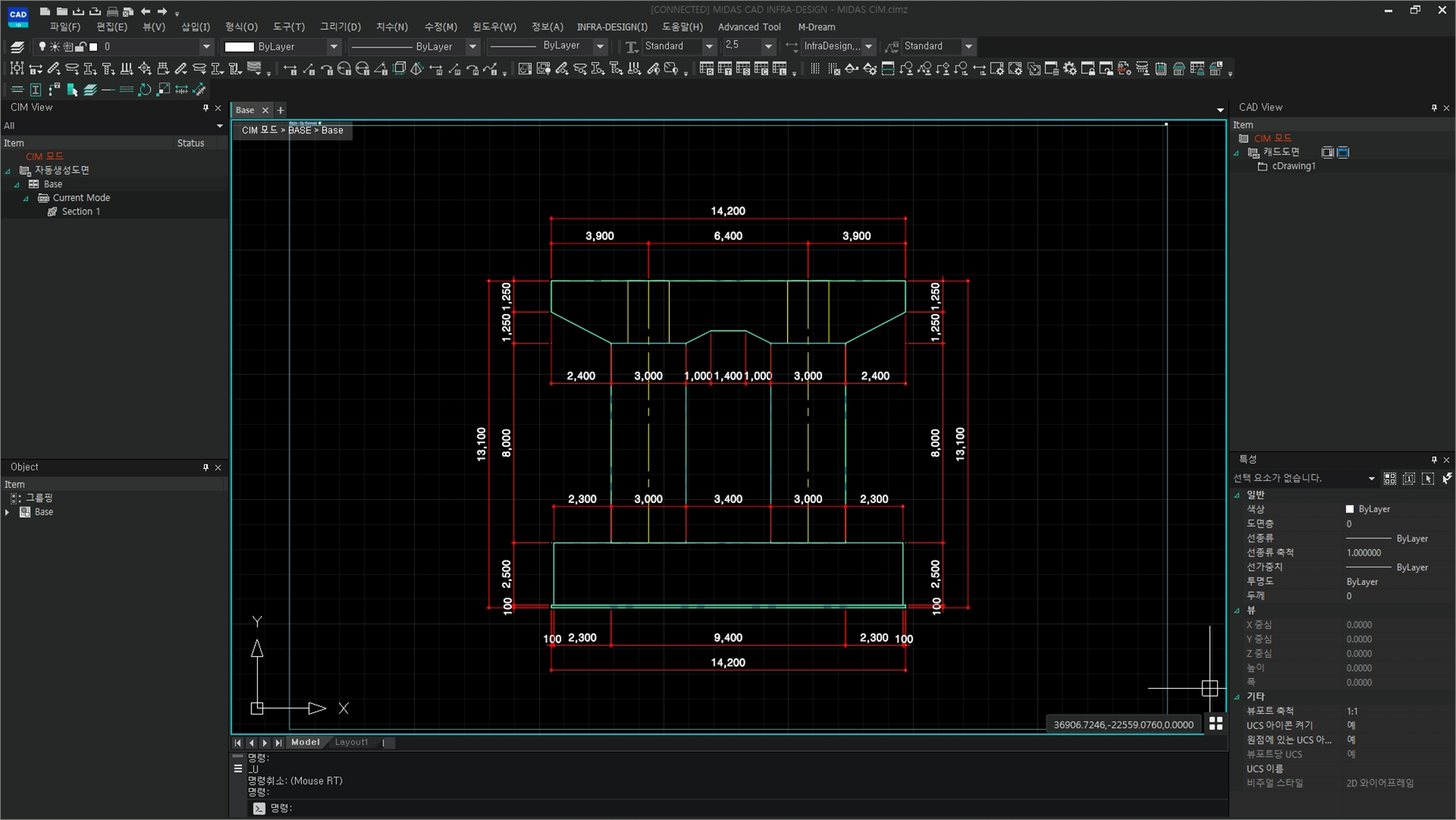Toggle the layer lightbulb on/off icon
The image size is (1456, 820).
42,47
